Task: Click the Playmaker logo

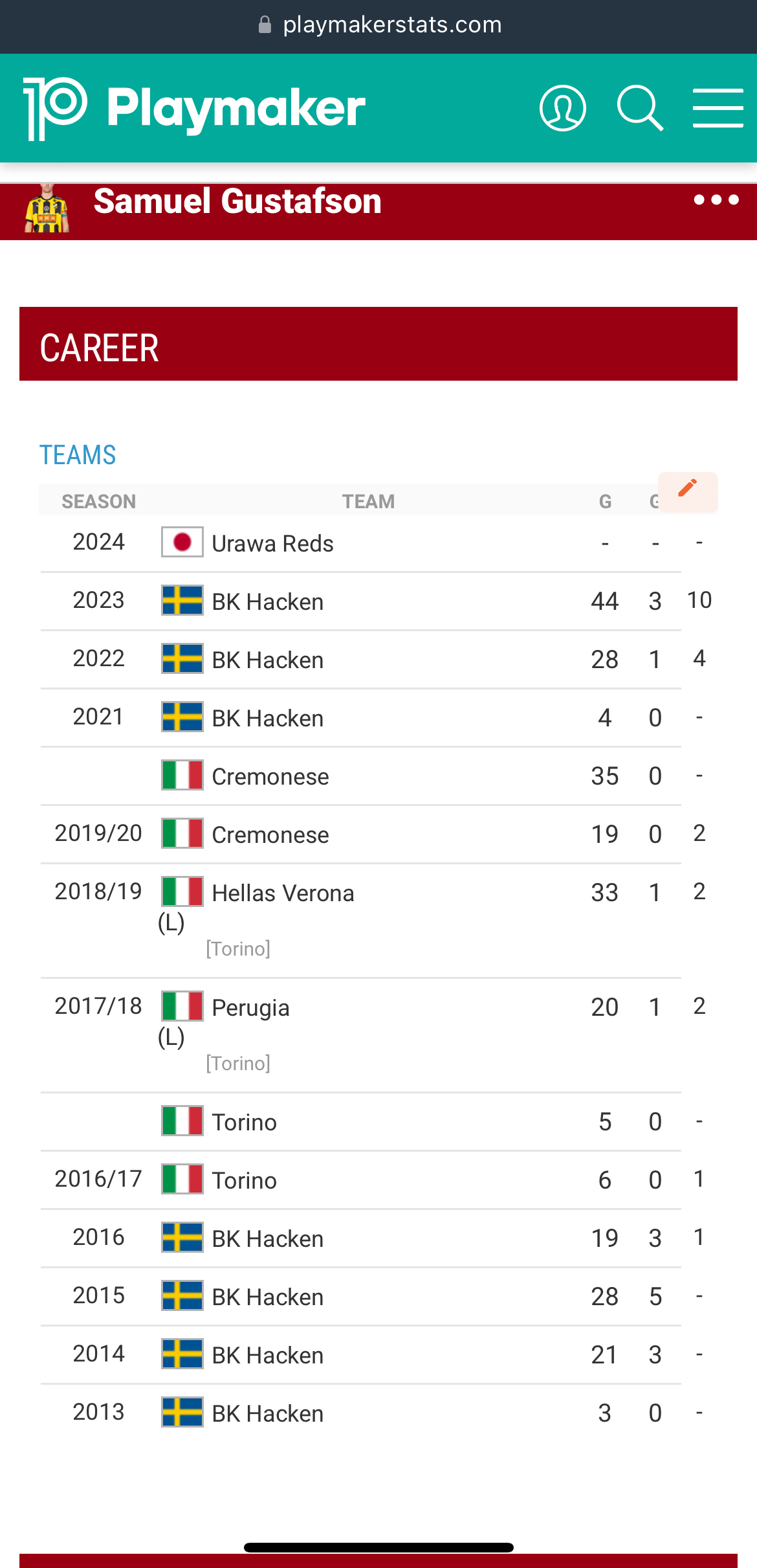Action: click(194, 108)
